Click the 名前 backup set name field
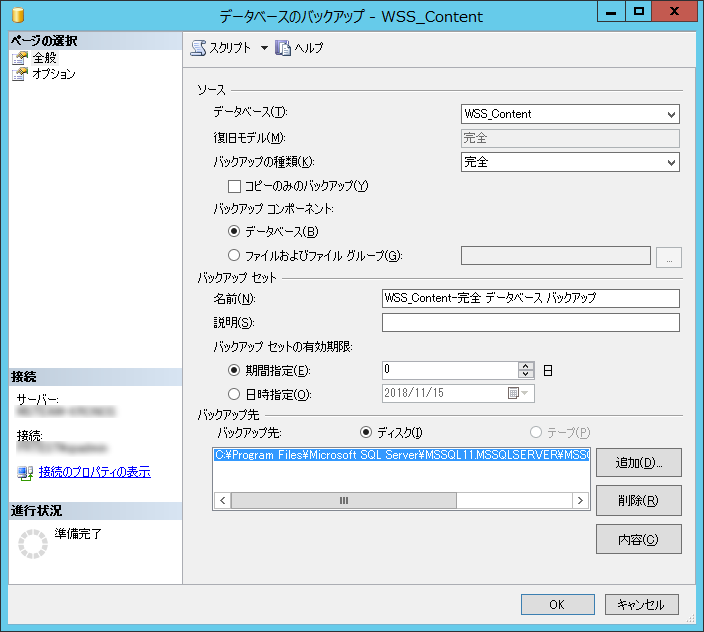 click(x=531, y=298)
